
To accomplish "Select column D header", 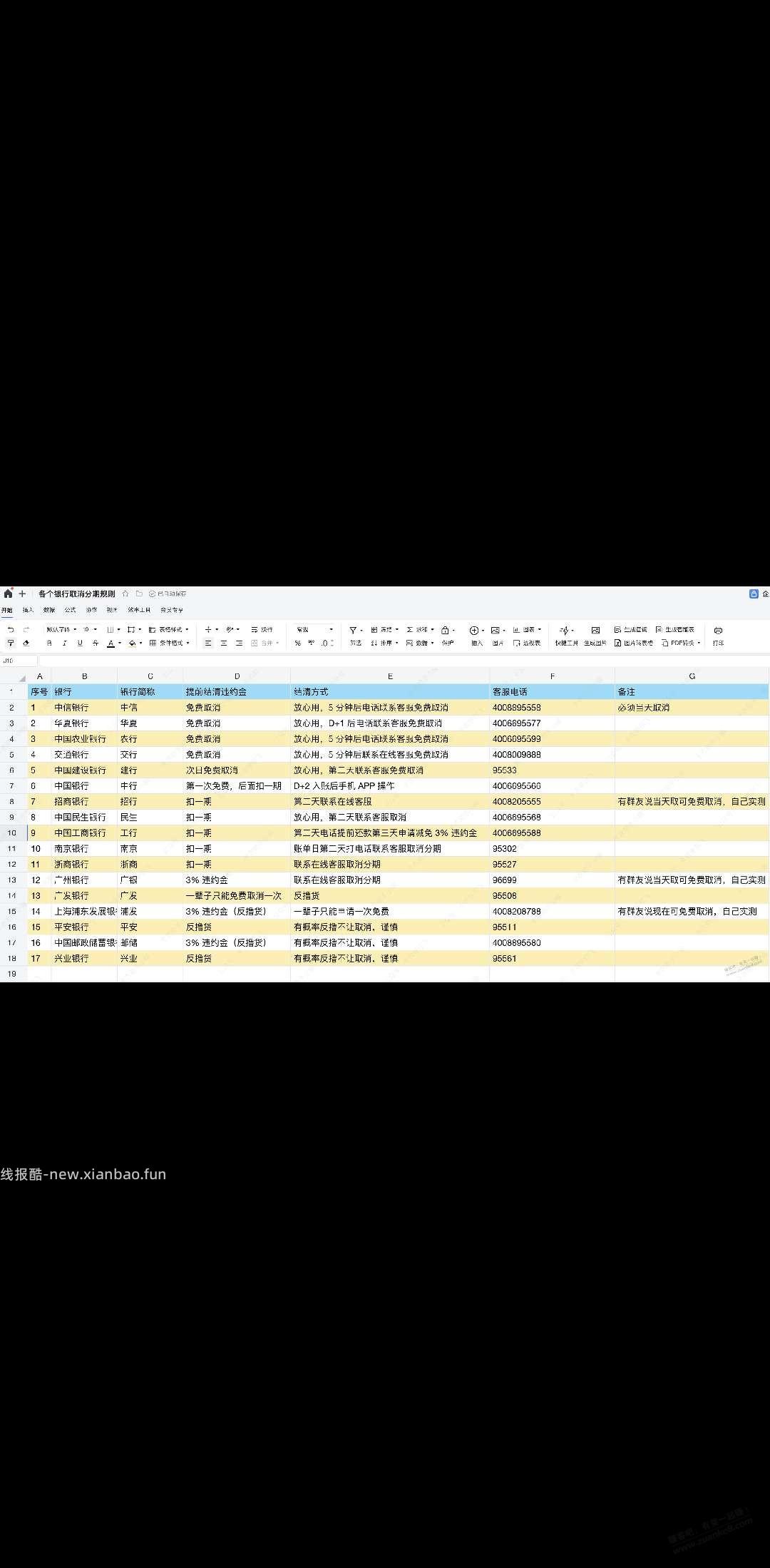I will pos(237,676).
